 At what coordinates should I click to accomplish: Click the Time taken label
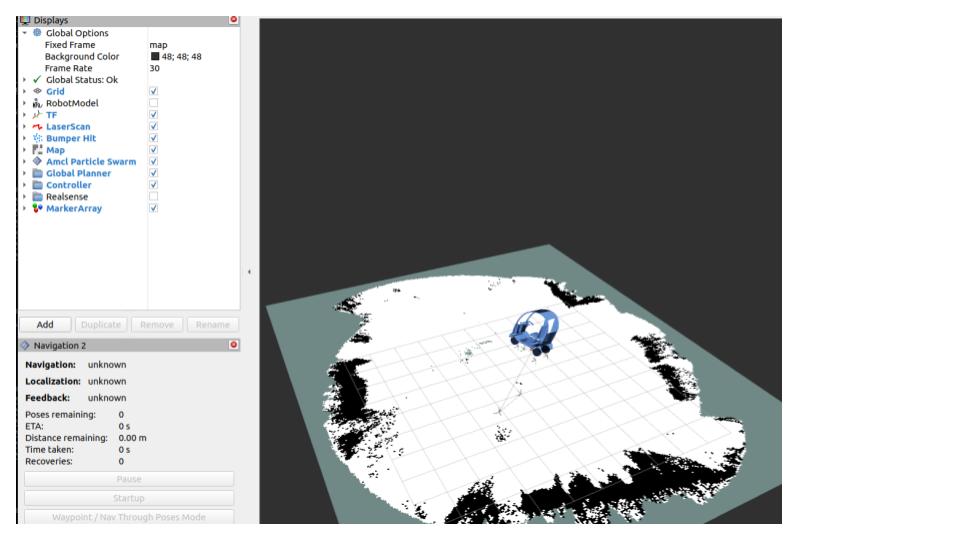click(49, 449)
